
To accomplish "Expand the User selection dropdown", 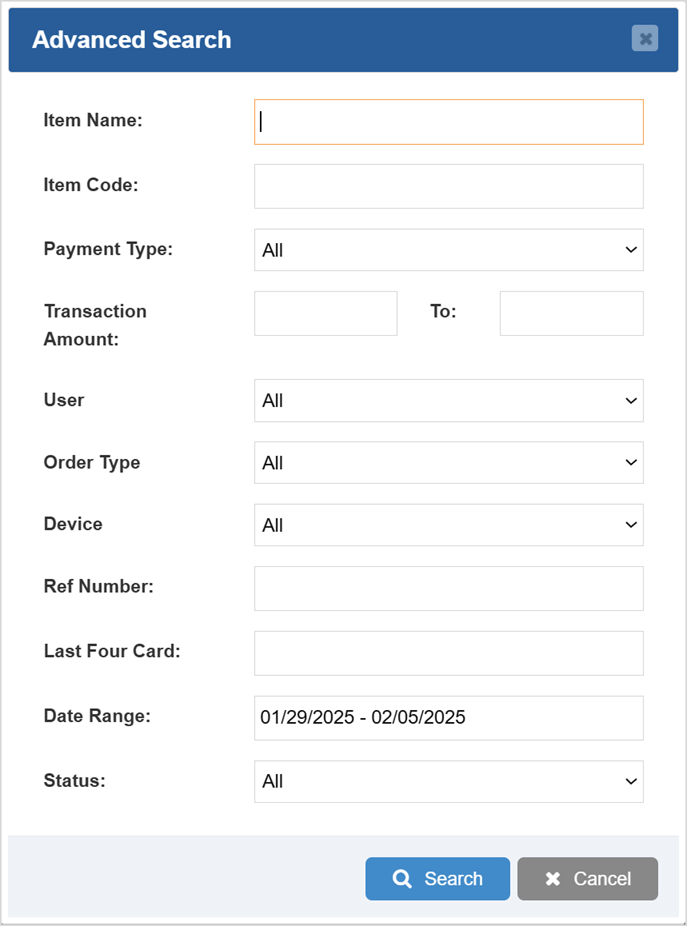I will coord(448,399).
